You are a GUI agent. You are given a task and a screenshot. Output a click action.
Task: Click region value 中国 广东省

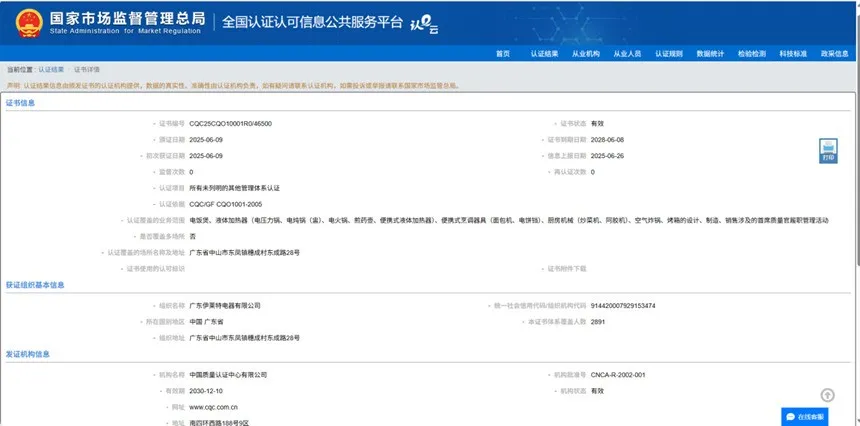206,322
